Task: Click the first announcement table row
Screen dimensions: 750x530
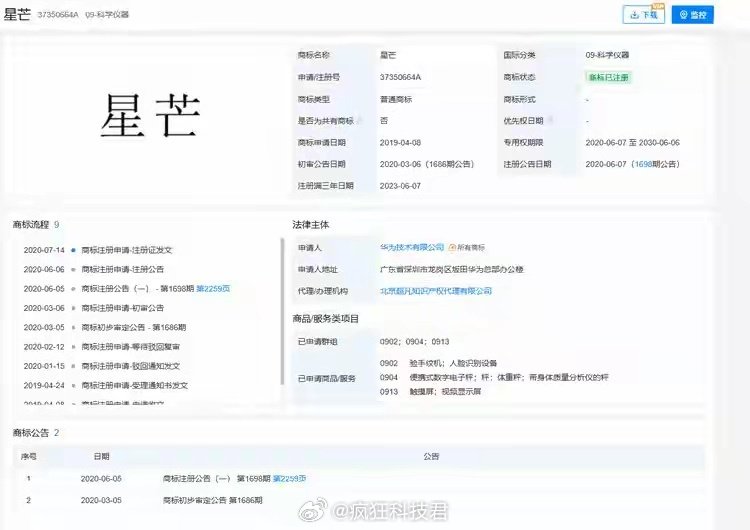Action: (x=359, y=478)
